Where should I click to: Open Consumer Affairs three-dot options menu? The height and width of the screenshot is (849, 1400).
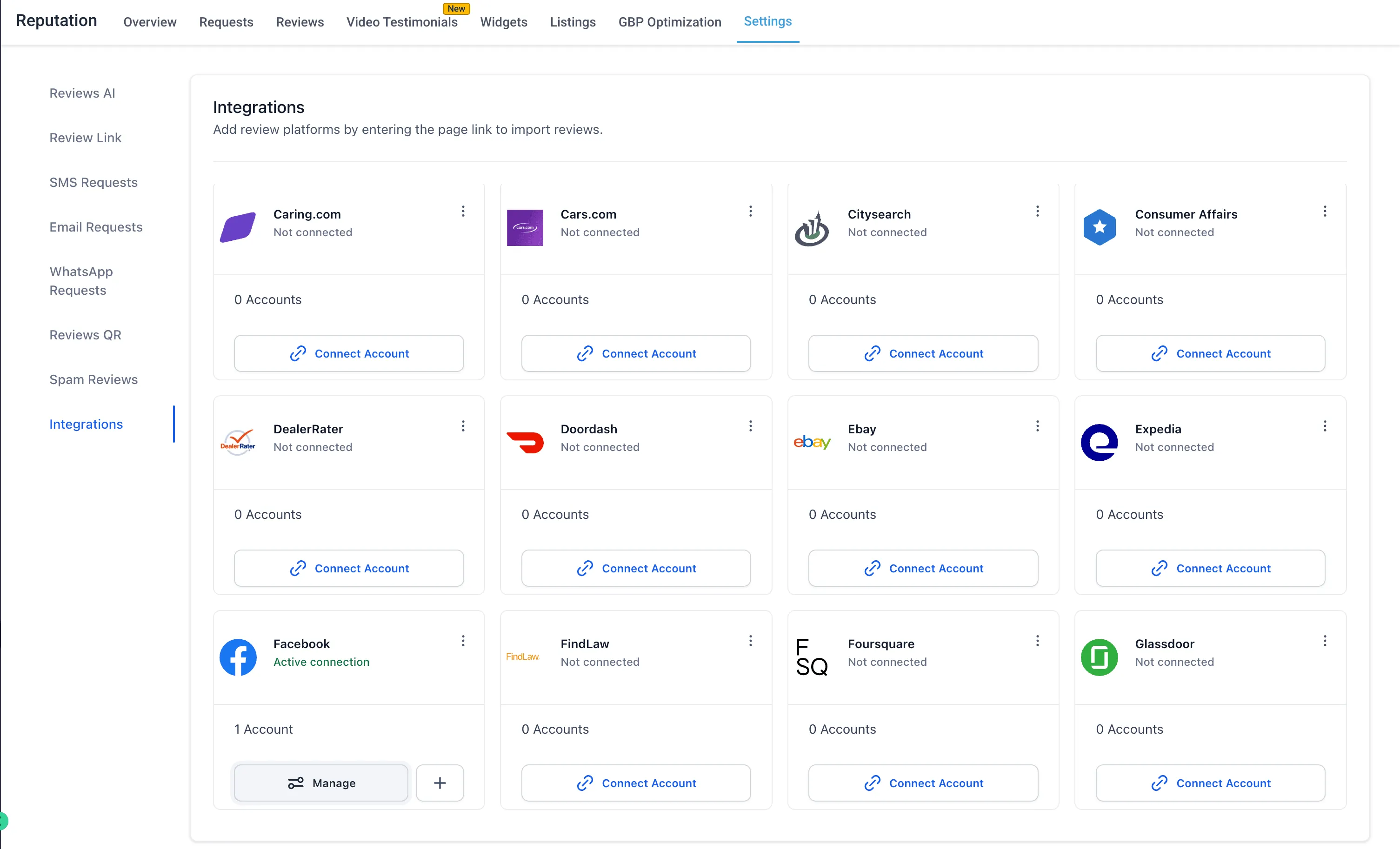(x=1325, y=211)
